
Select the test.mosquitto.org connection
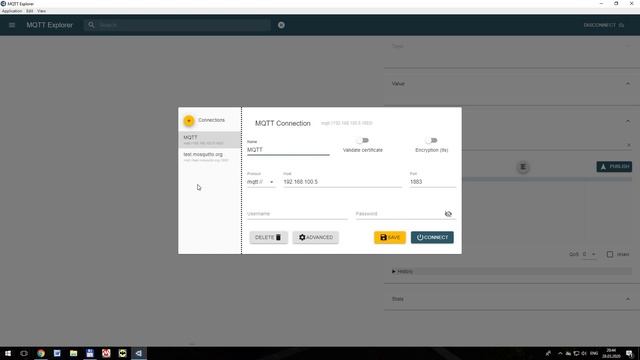coord(209,157)
